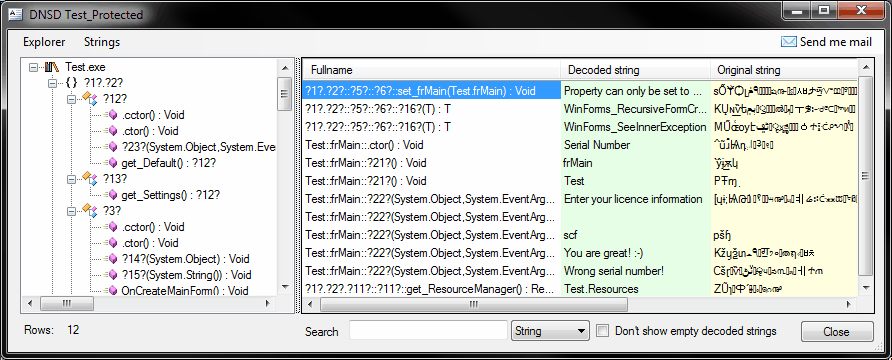The height and width of the screenshot is (360, 892).
Task: Click the Test.exe assembly icon
Action: coord(52,67)
